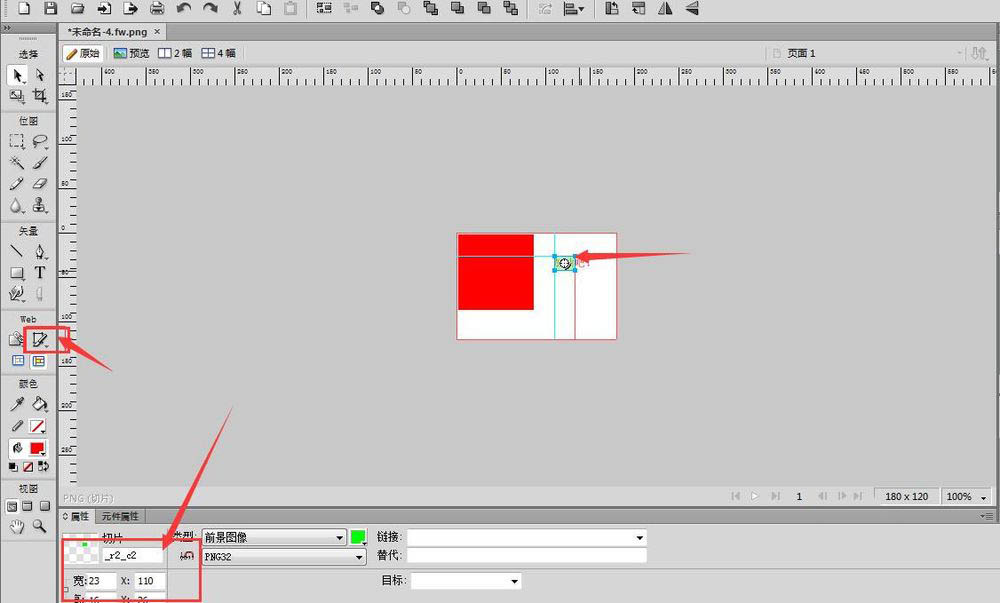Select the Pencil tool
This screenshot has width=1000, height=603.
(x=17, y=184)
